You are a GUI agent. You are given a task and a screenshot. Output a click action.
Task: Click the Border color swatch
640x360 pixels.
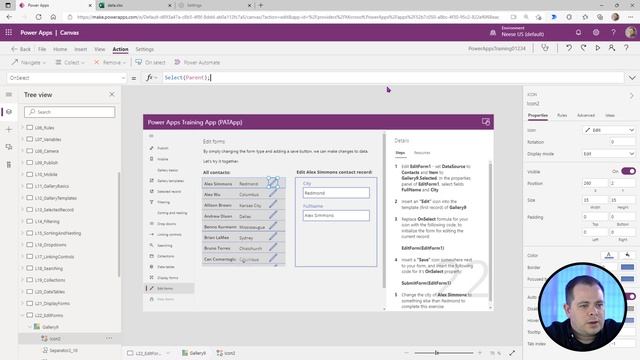(x=627, y=267)
